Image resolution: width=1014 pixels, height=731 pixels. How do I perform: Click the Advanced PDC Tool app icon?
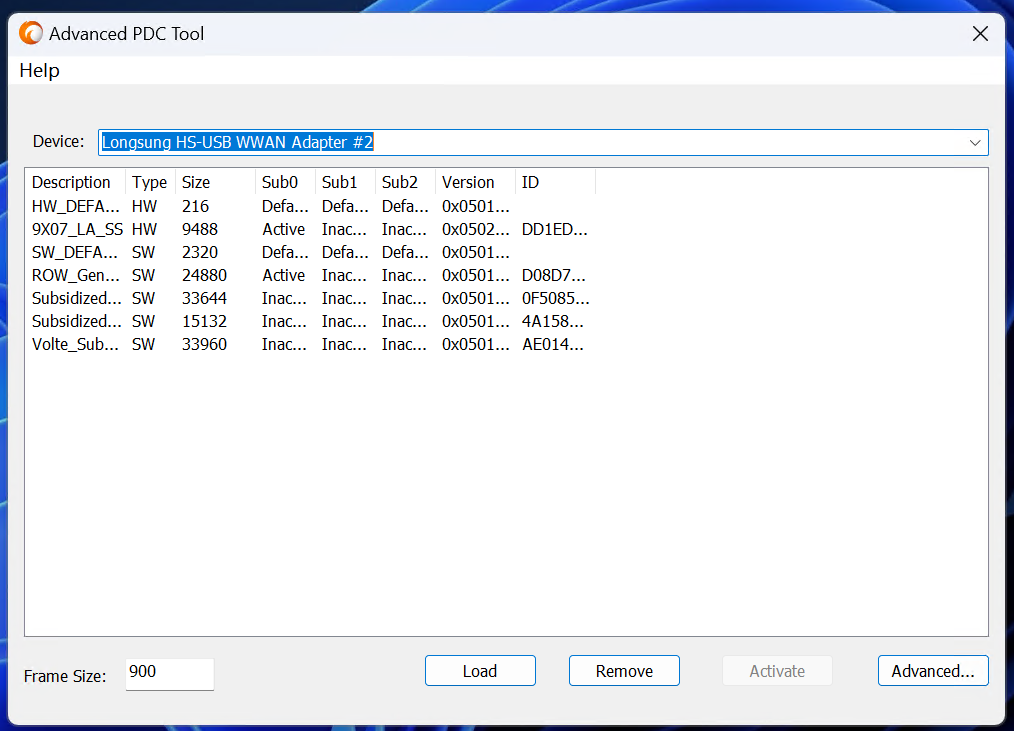tap(31, 33)
